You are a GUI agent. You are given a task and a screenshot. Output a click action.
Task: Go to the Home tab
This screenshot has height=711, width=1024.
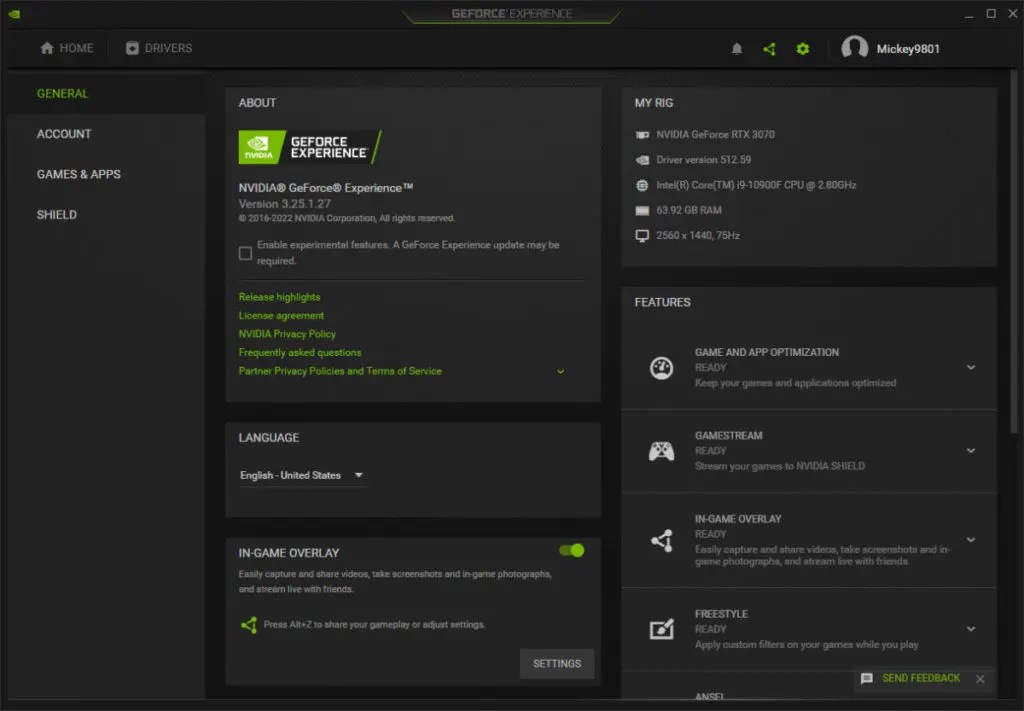[67, 48]
